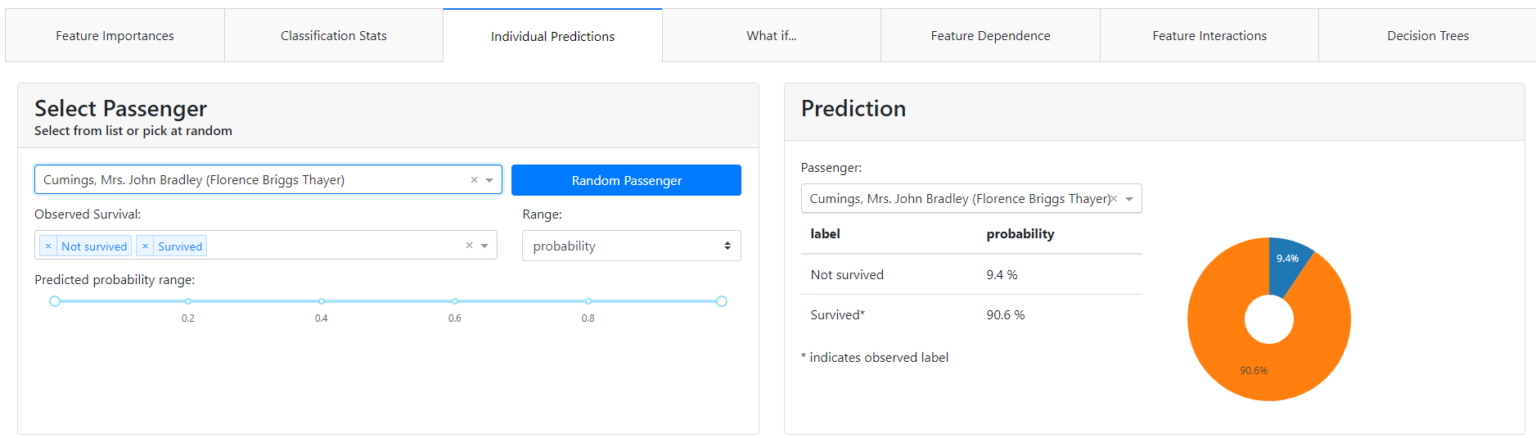
Task: Switch to the Decision Trees tab
Action: tap(1427, 36)
